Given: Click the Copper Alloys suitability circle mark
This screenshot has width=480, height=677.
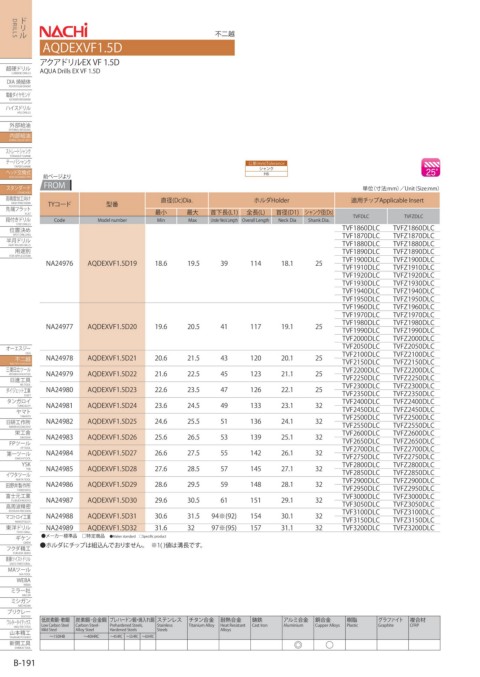Looking at the screenshot, I should pyautogui.click(x=329, y=645).
